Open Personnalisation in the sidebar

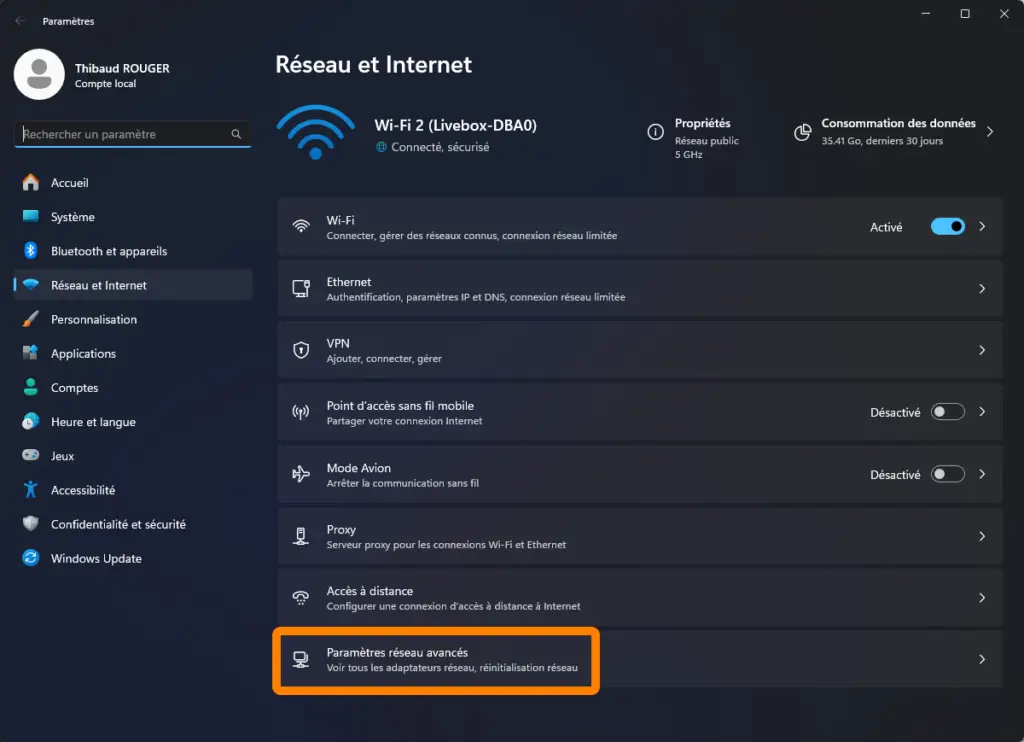133,319
